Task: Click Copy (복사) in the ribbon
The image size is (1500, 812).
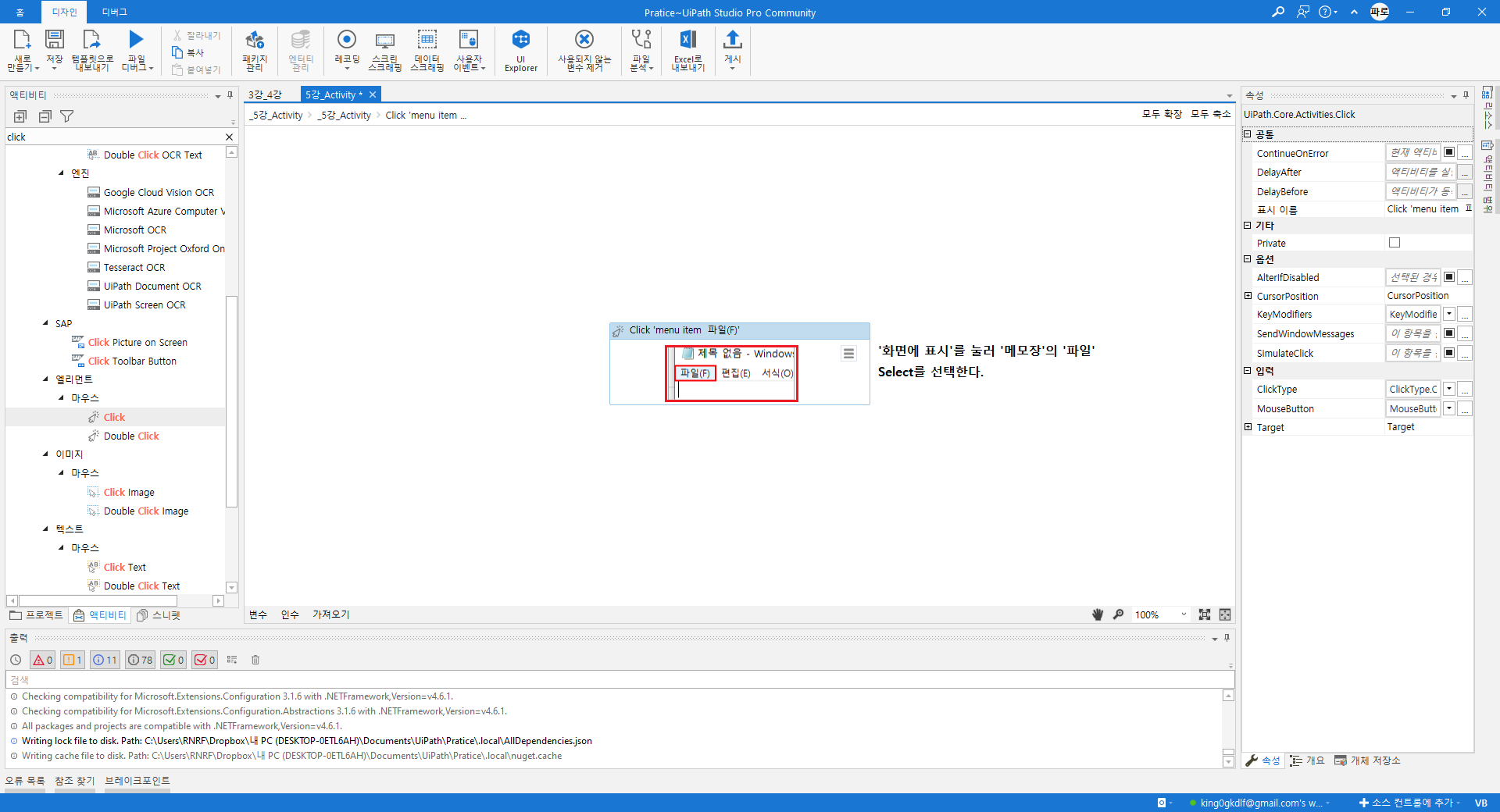Action: (x=188, y=52)
